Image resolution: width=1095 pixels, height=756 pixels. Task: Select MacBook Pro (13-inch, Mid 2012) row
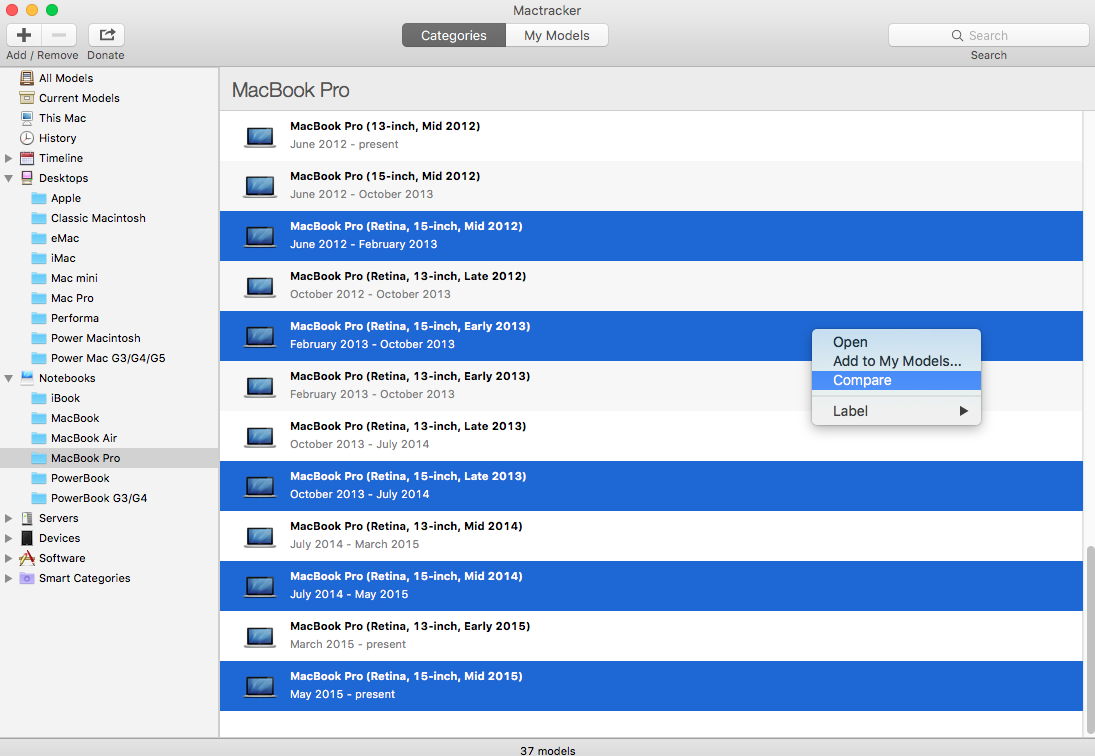click(x=651, y=135)
